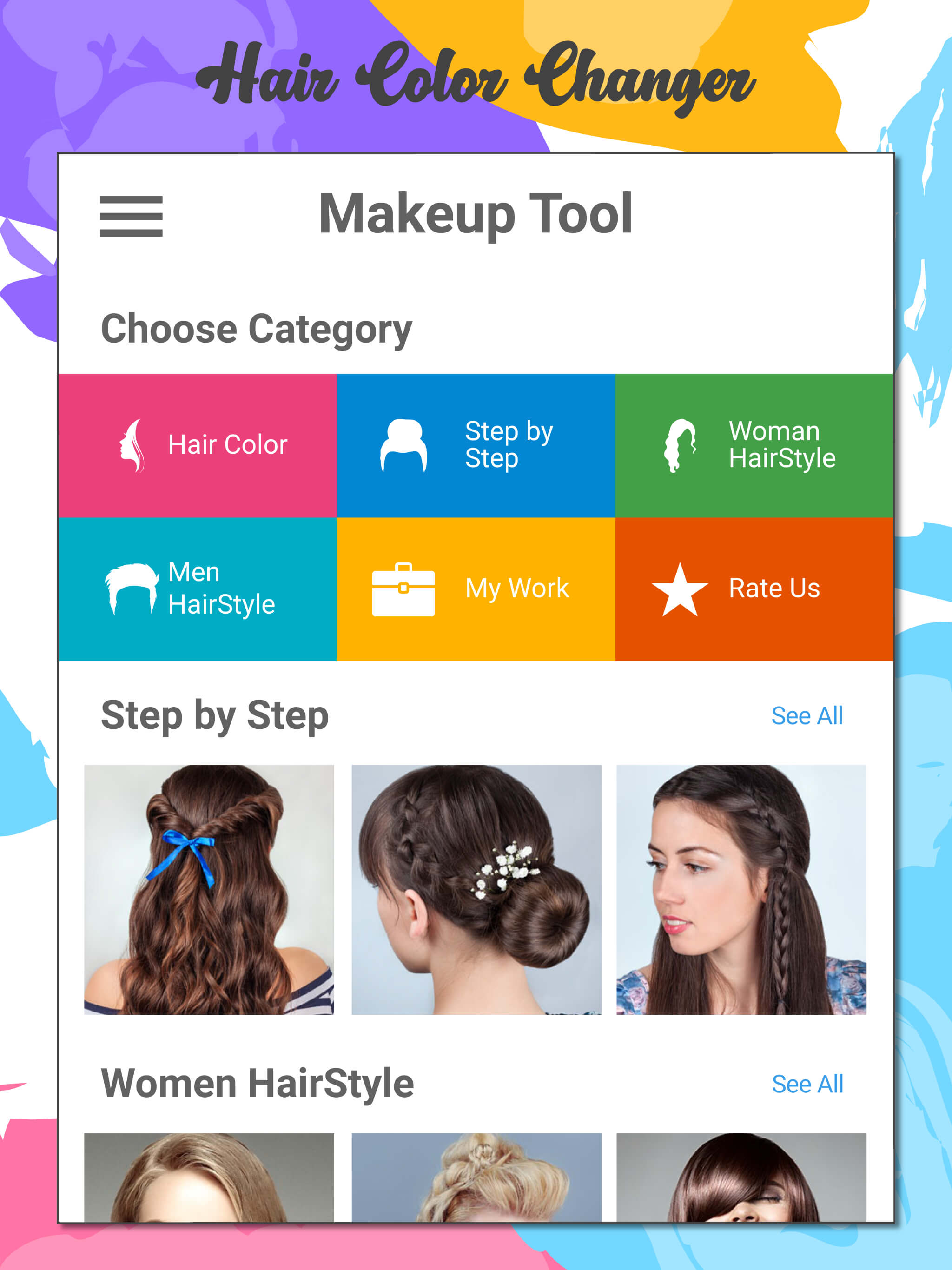952x1270 pixels.
Task: Go to the Men HairStyle label
Action: pyautogui.click(x=222, y=588)
